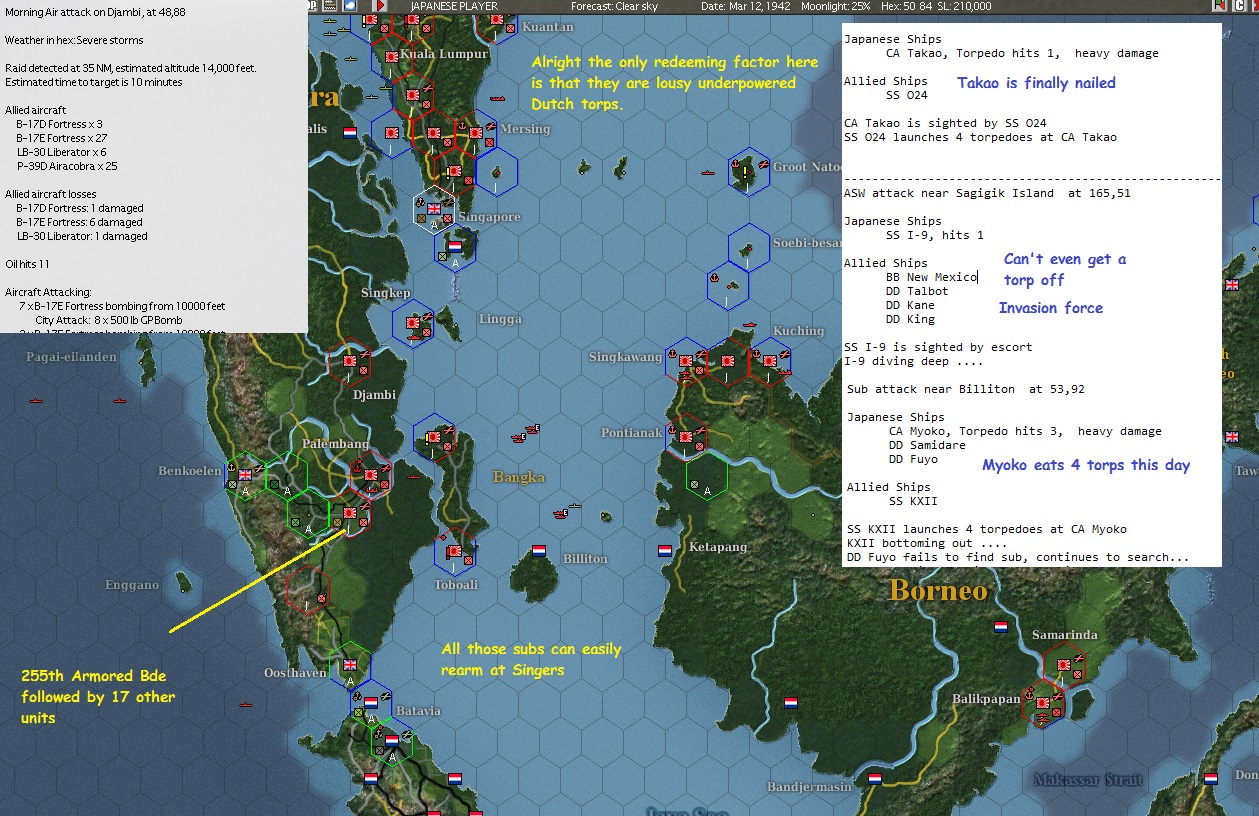Click the Forecast: Clear sky status text
The width and height of the screenshot is (1259, 816).
[x=614, y=6]
